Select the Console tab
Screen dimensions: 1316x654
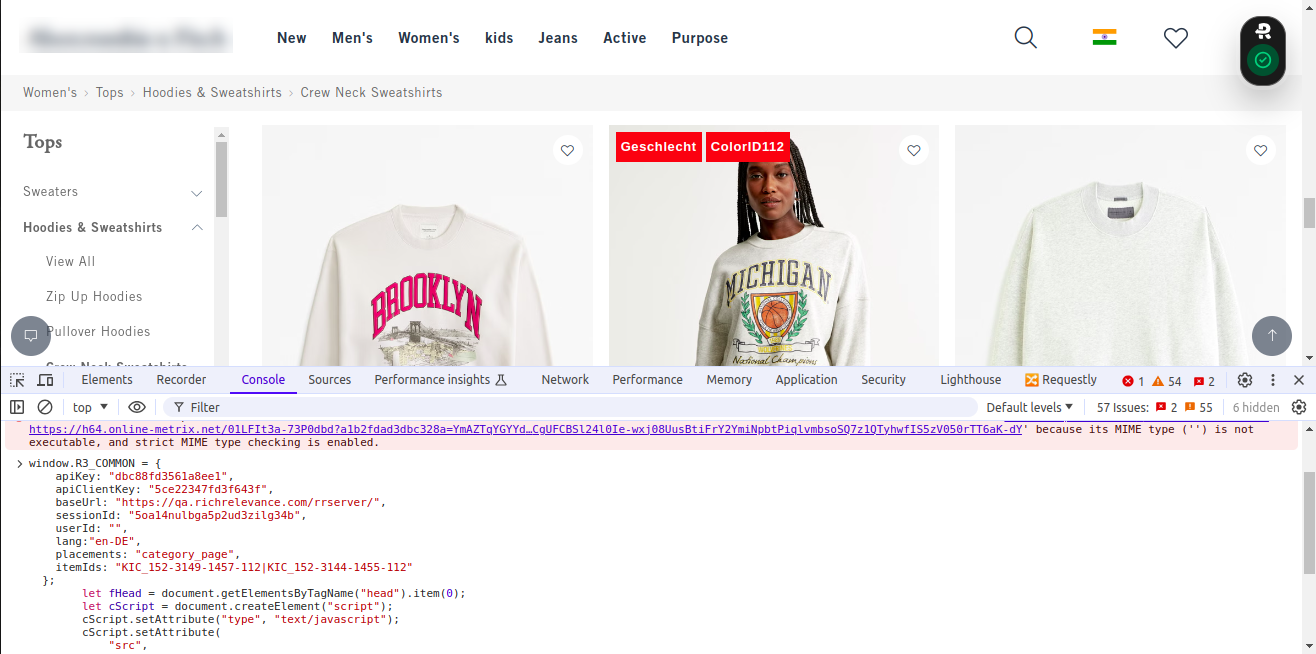coord(263,380)
